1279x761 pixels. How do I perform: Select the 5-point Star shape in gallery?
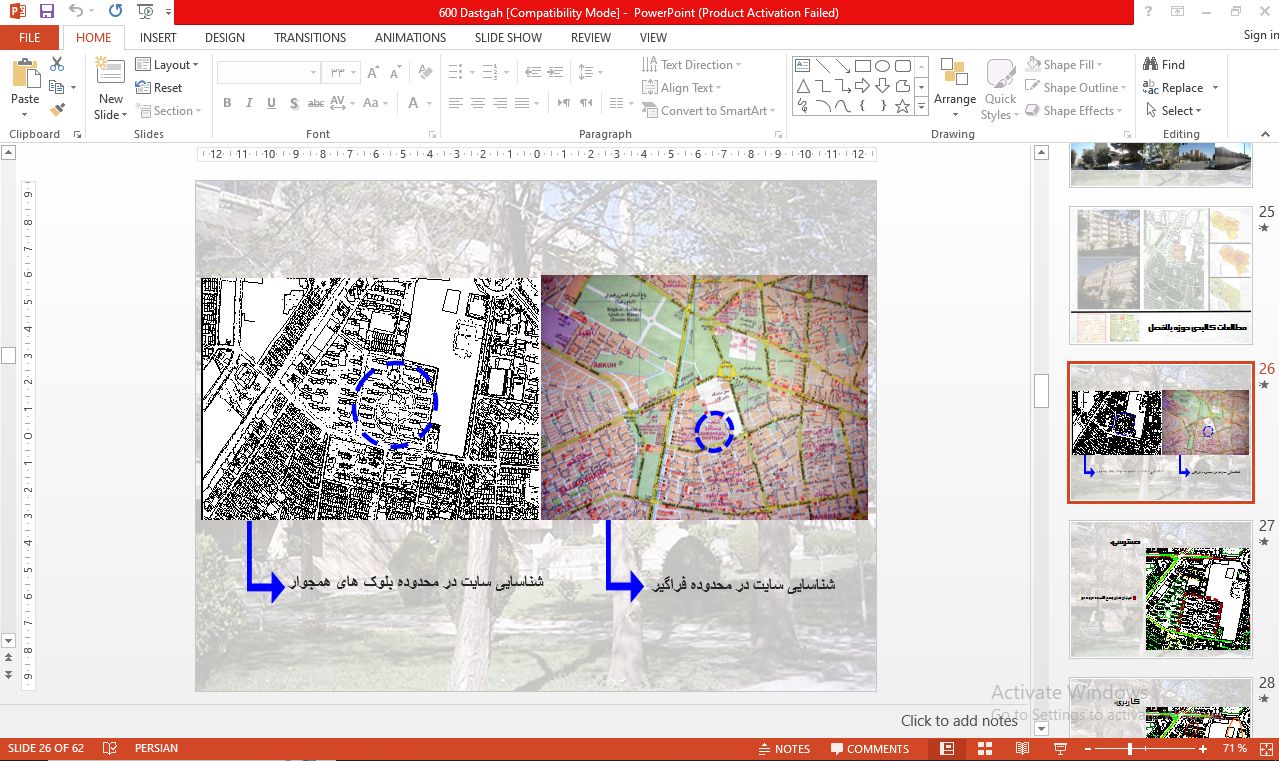coord(902,106)
